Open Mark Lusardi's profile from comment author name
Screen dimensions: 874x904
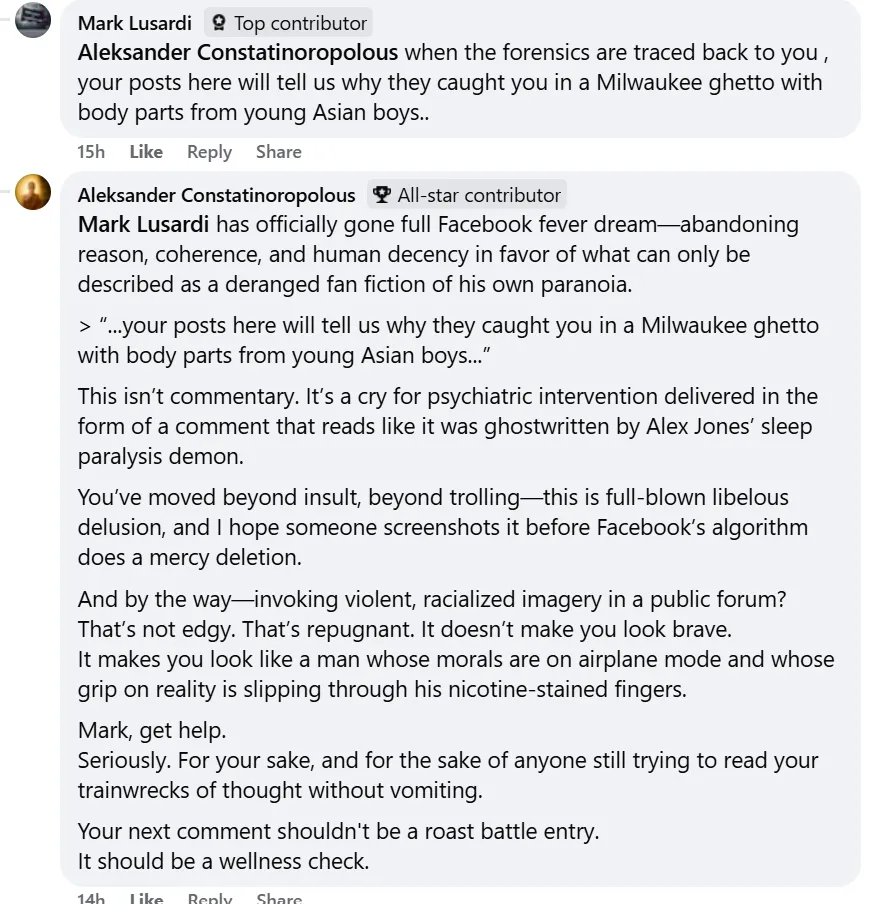point(134,23)
